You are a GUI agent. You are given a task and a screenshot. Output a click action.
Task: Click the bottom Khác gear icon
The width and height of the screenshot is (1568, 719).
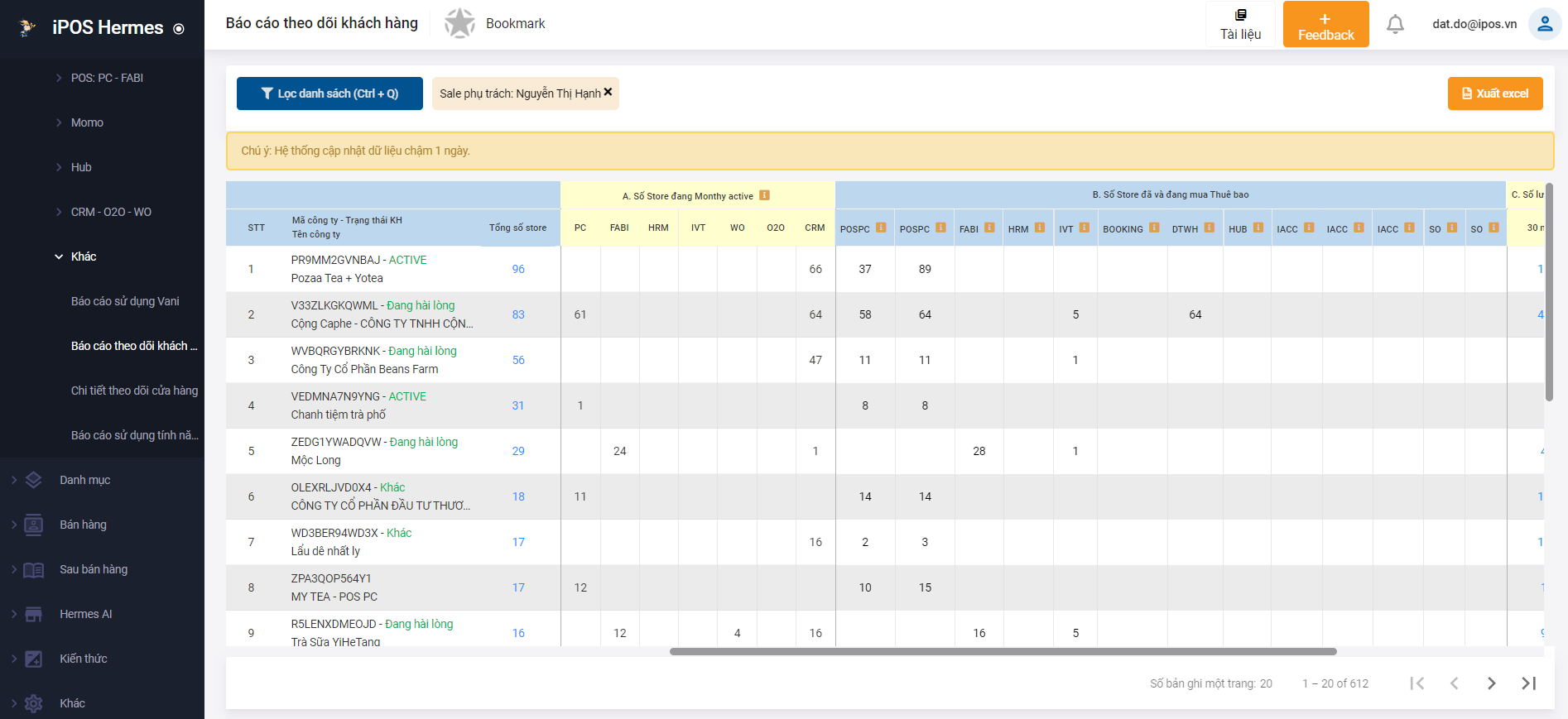point(34,703)
